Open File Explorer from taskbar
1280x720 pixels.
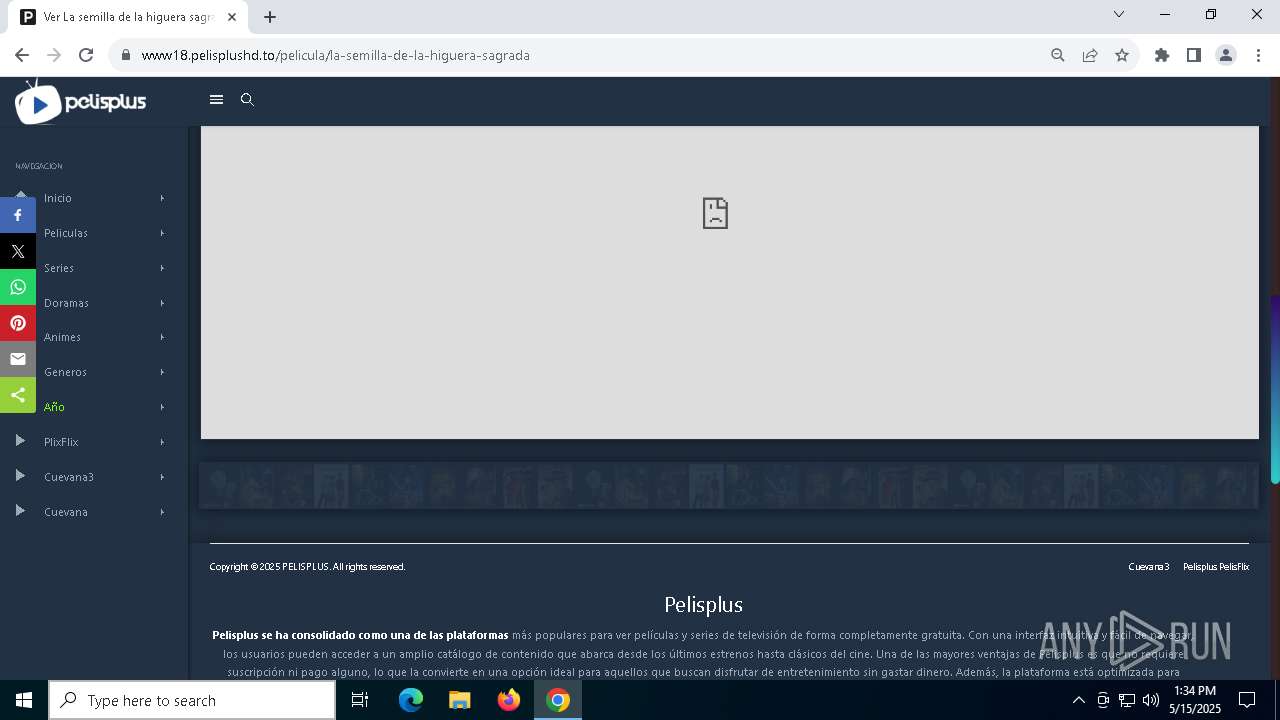pos(460,700)
